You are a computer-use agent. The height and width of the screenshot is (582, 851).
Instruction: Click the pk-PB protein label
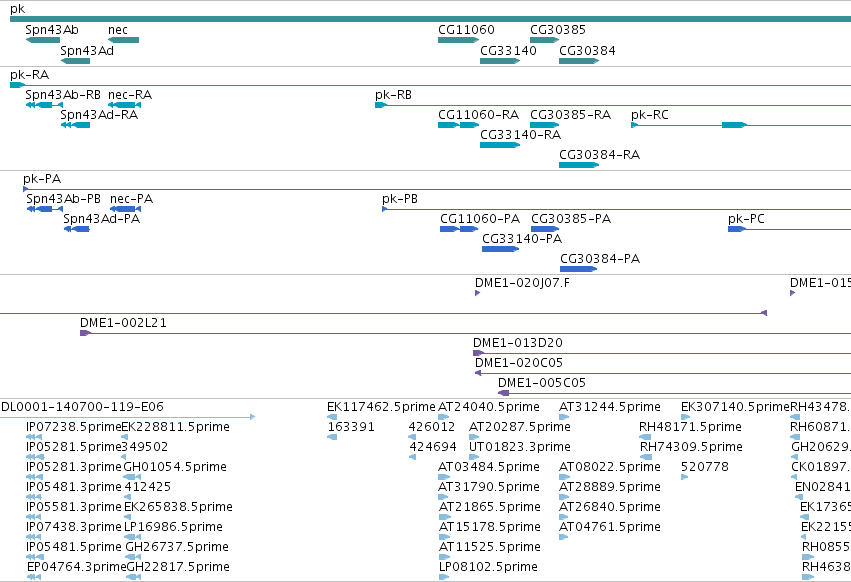[x=400, y=199]
